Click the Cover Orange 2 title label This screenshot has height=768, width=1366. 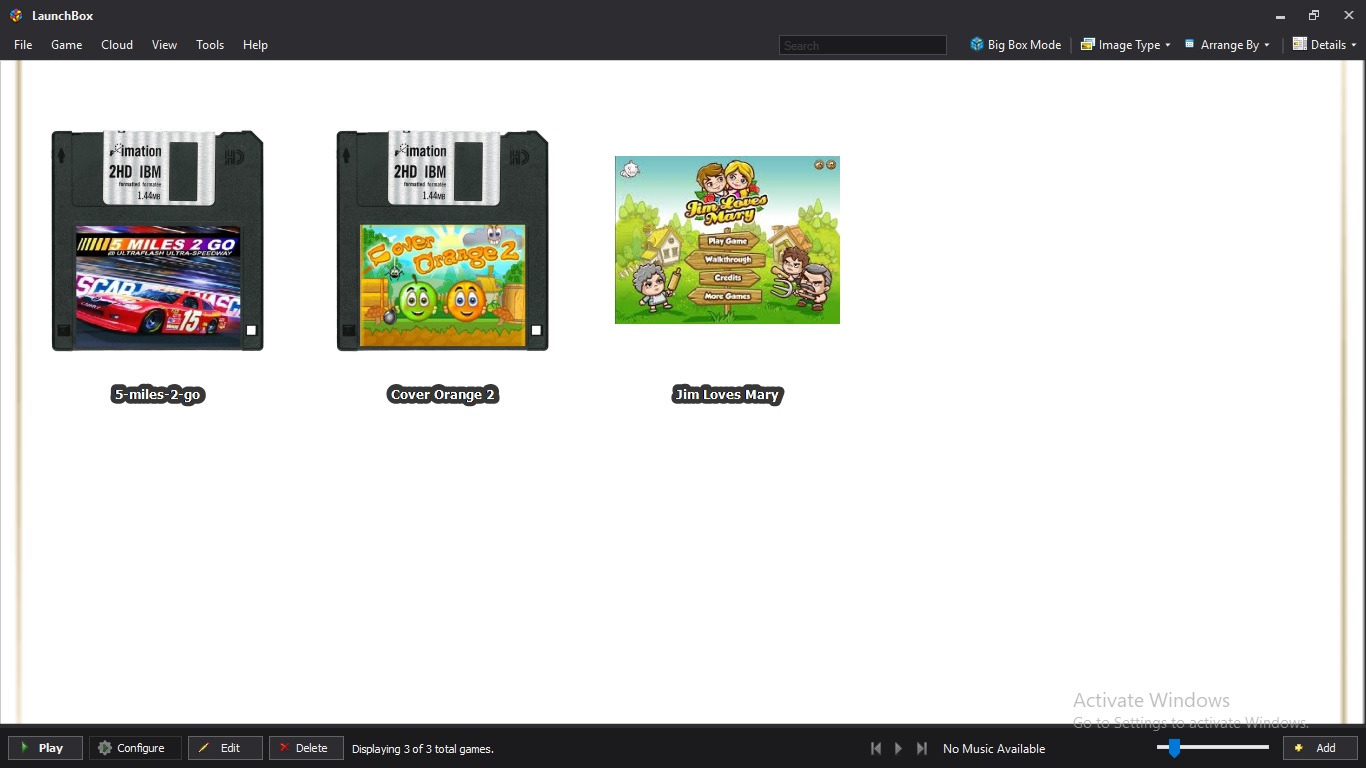pyautogui.click(x=443, y=395)
